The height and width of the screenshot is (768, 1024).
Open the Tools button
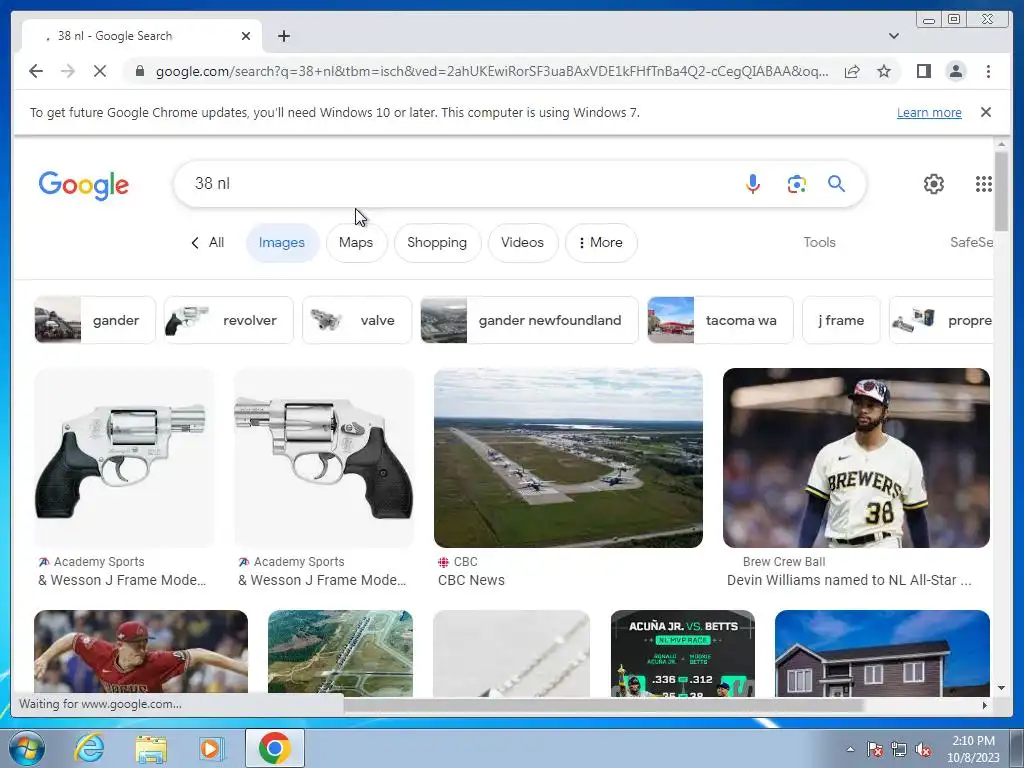(x=819, y=242)
